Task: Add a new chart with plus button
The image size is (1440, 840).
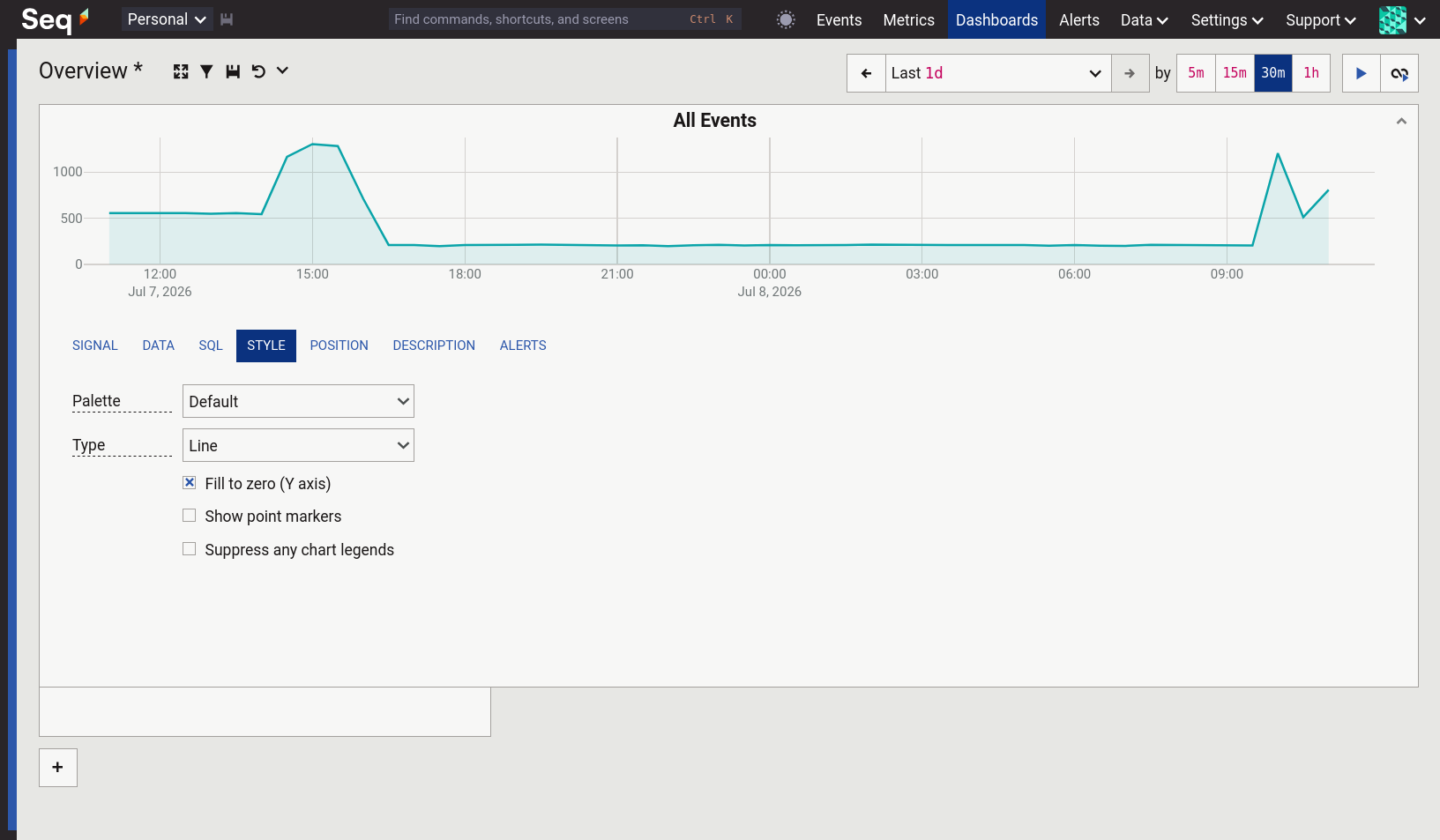Action: [58, 768]
